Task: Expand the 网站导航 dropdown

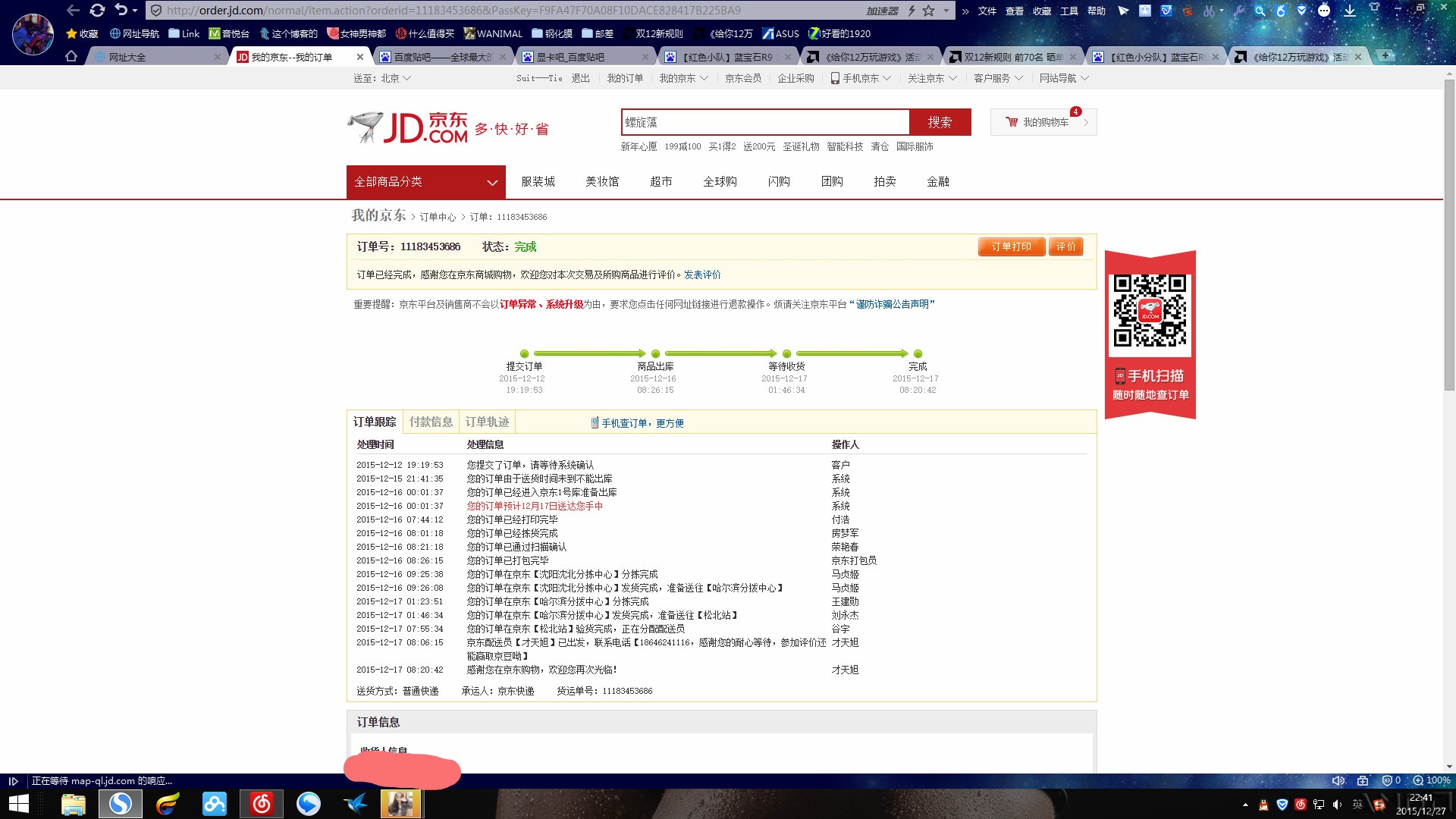Action: (1064, 78)
